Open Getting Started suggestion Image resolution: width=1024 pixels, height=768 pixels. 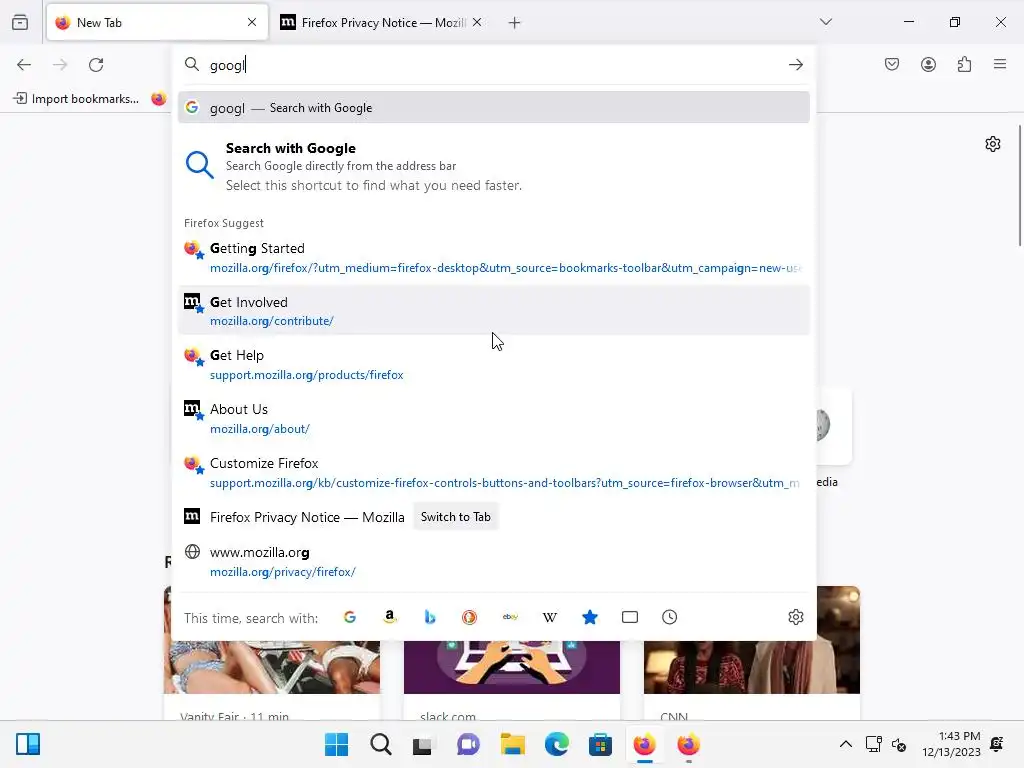[x=494, y=257]
